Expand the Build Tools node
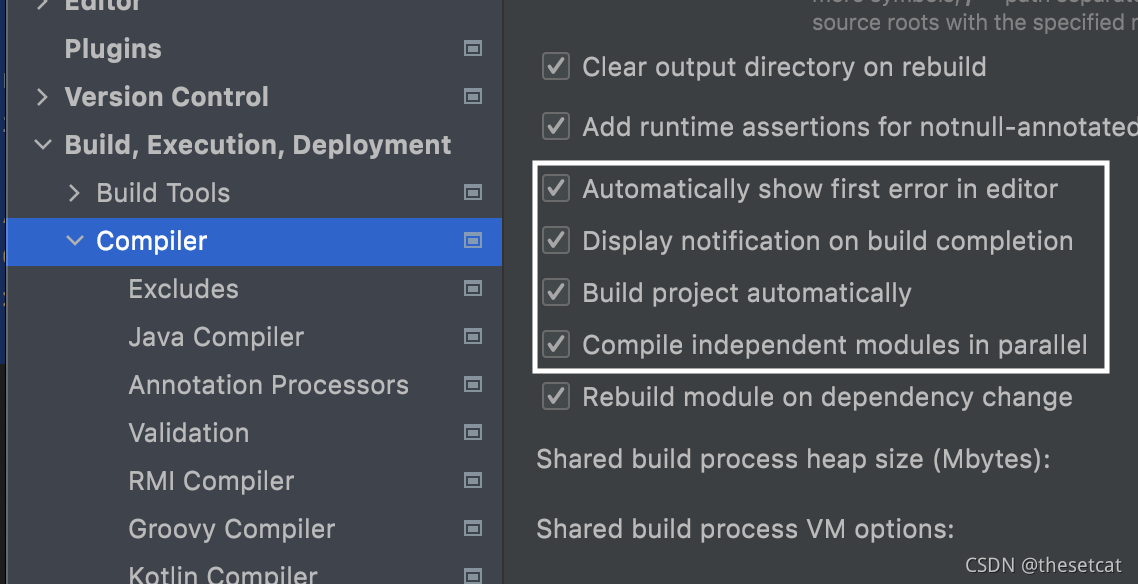This screenshot has height=584, width=1138. [74, 193]
